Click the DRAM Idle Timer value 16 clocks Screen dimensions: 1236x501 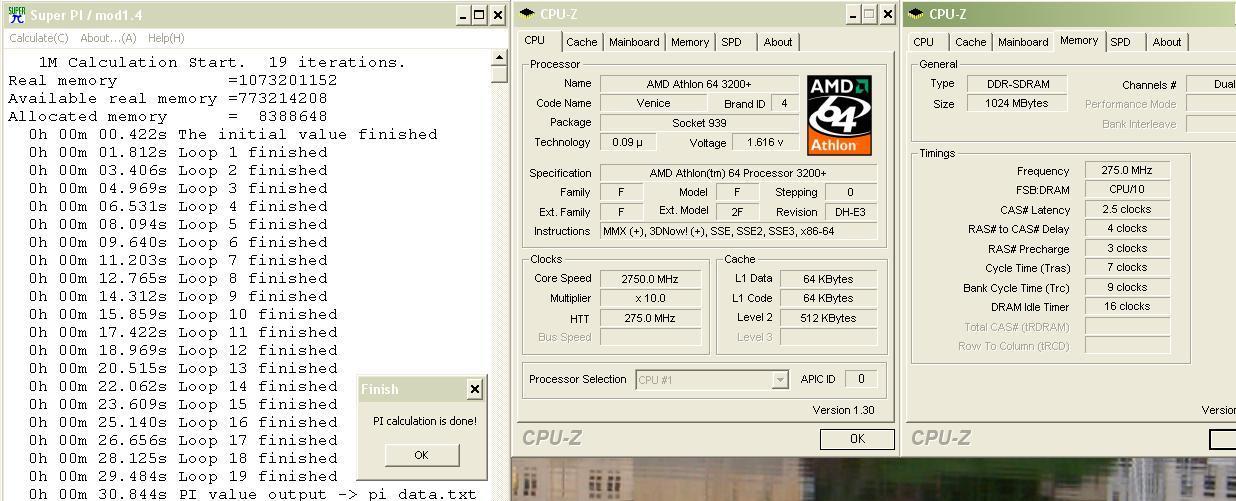pos(1127,307)
